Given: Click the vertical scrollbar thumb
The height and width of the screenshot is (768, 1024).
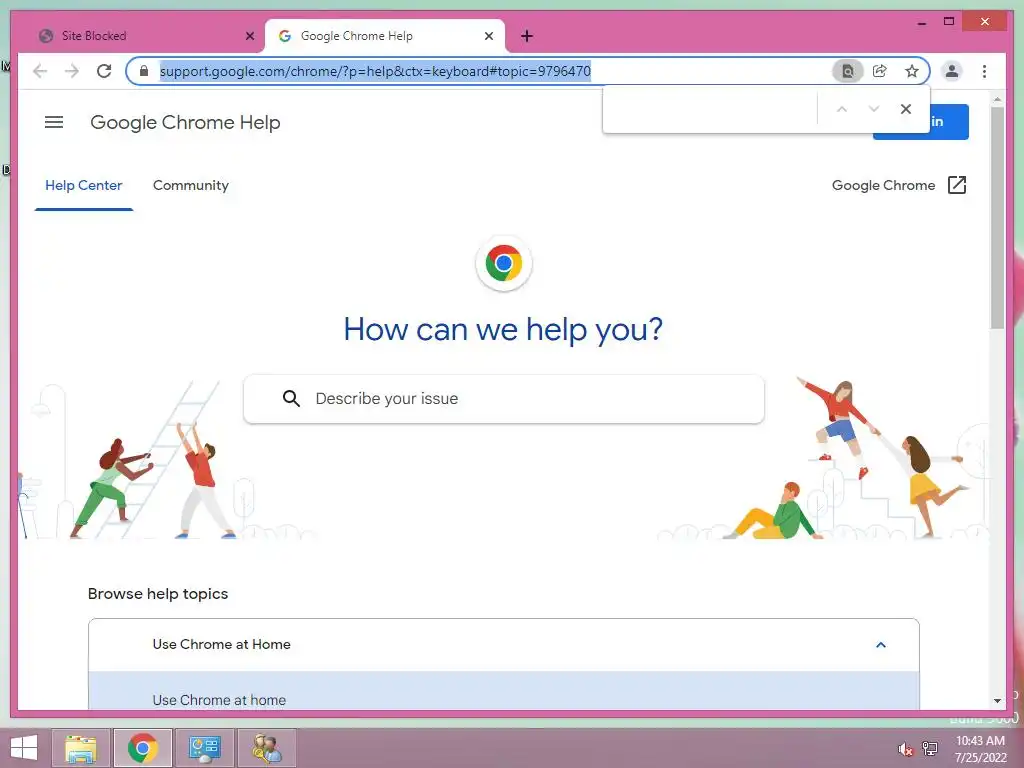Looking at the screenshot, I should click(x=997, y=218).
